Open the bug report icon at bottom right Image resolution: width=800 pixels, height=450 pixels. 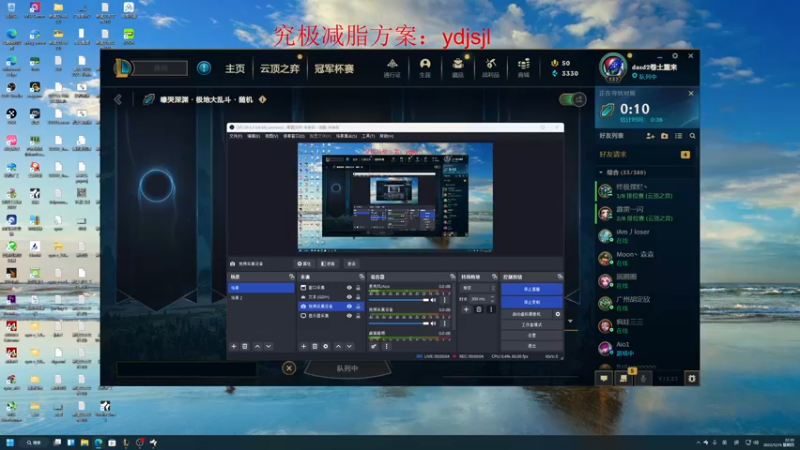692,379
